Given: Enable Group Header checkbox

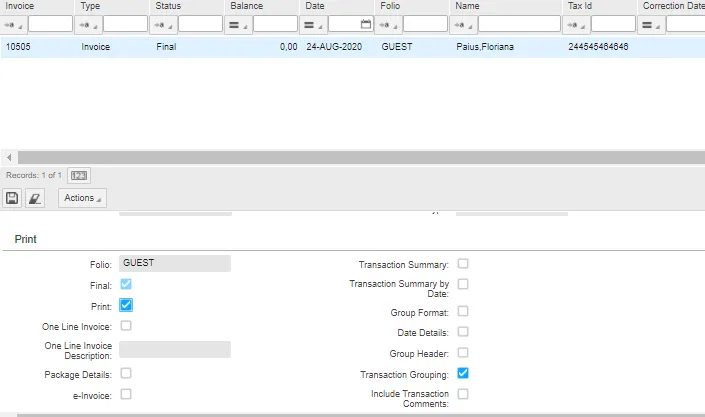Looking at the screenshot, I should point(463,353).
